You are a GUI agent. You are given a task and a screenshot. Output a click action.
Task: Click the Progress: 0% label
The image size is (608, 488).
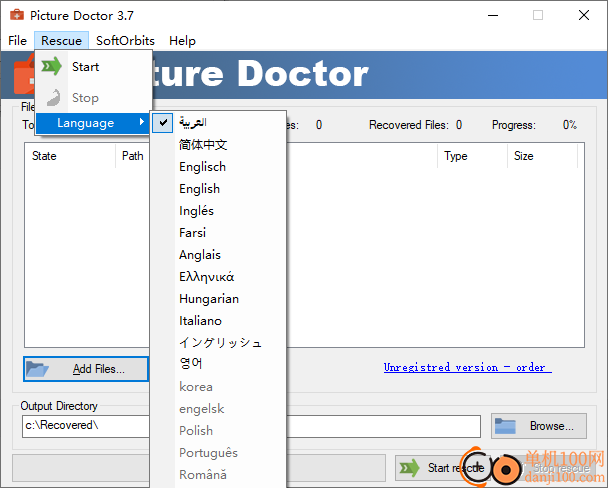coord(534,125)
